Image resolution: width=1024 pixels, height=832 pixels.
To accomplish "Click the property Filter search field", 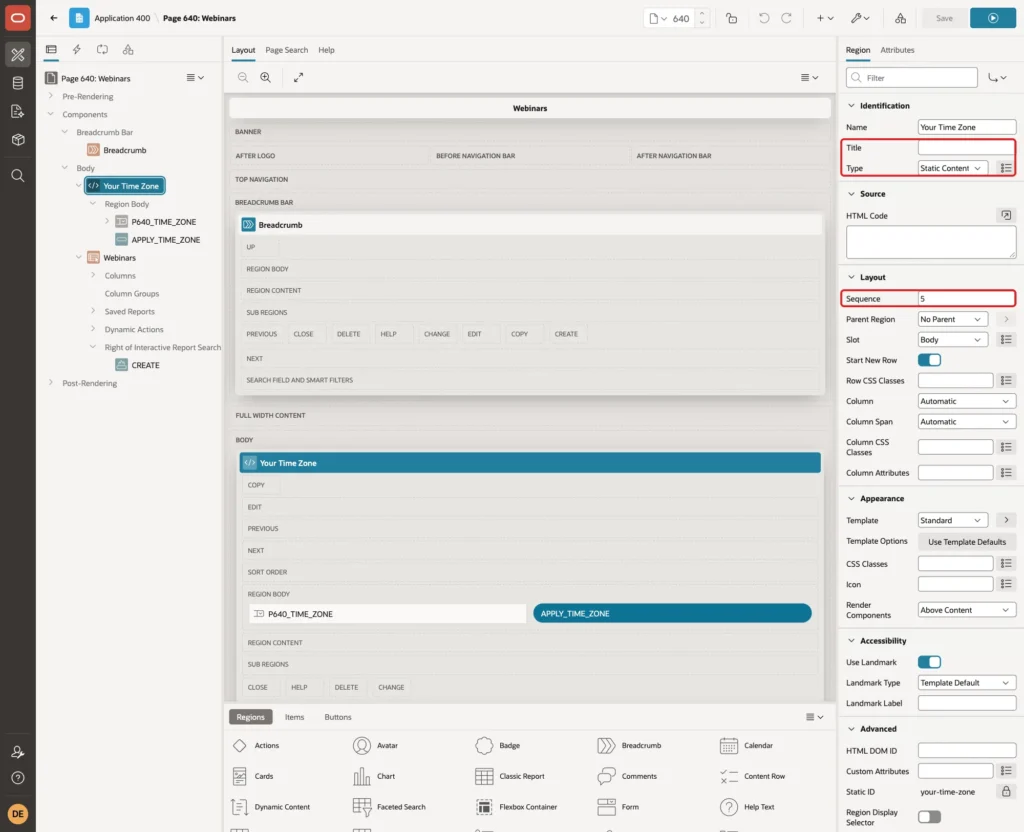I will (x=912, y=78).
